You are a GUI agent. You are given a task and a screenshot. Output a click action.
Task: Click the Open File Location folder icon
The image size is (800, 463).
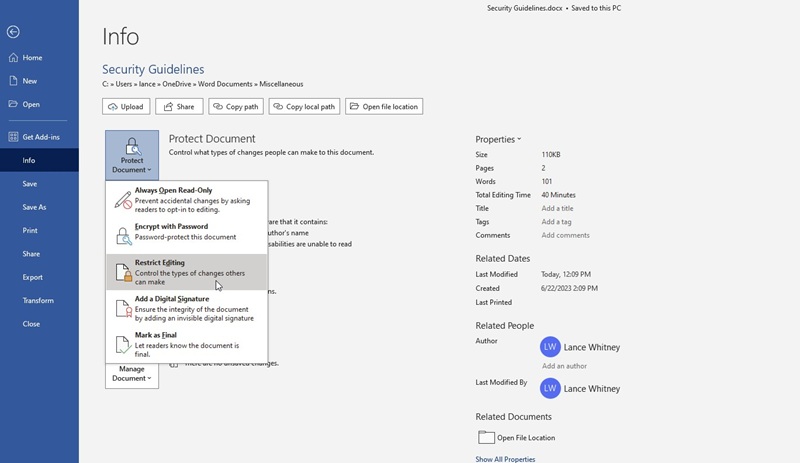[x=486, y=437]
